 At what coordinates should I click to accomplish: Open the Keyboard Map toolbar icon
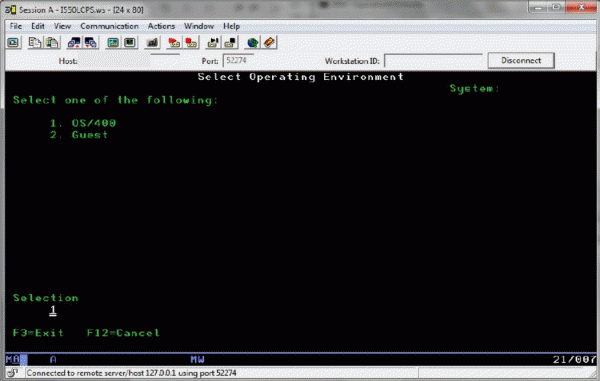coord(152,42)
